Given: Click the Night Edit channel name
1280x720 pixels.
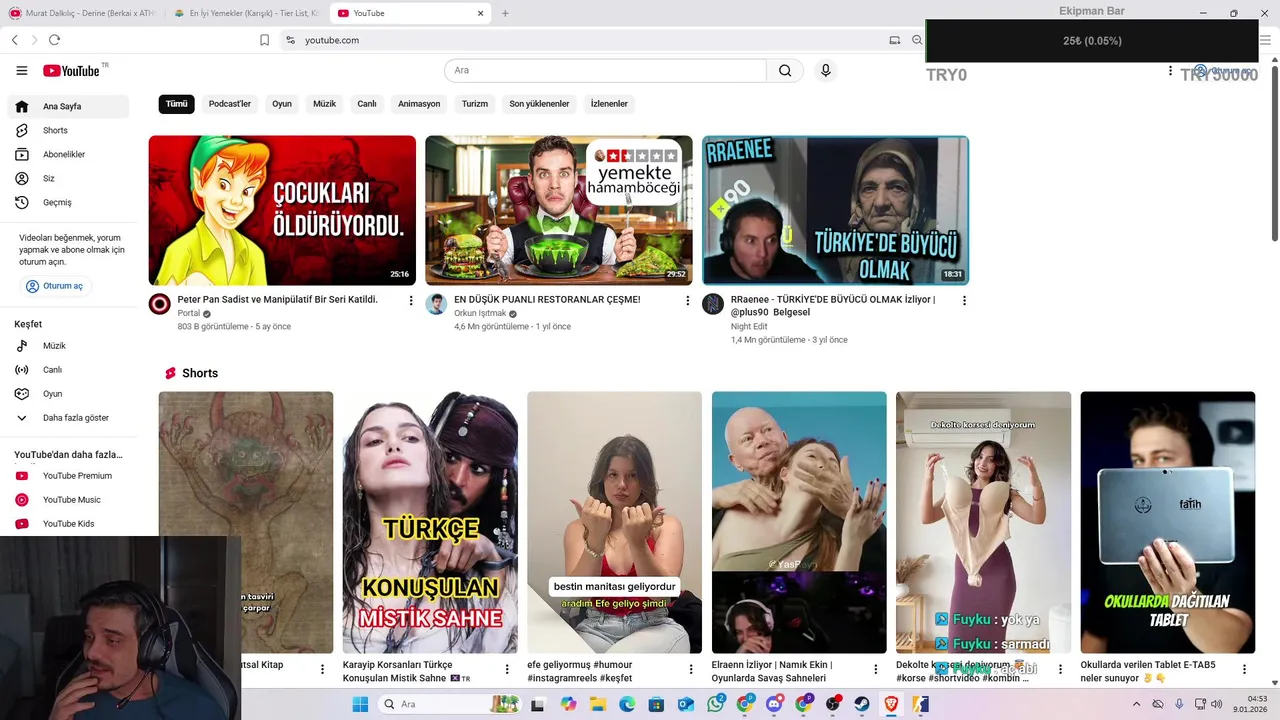Looking at the screenshot, I should point(749,326).
